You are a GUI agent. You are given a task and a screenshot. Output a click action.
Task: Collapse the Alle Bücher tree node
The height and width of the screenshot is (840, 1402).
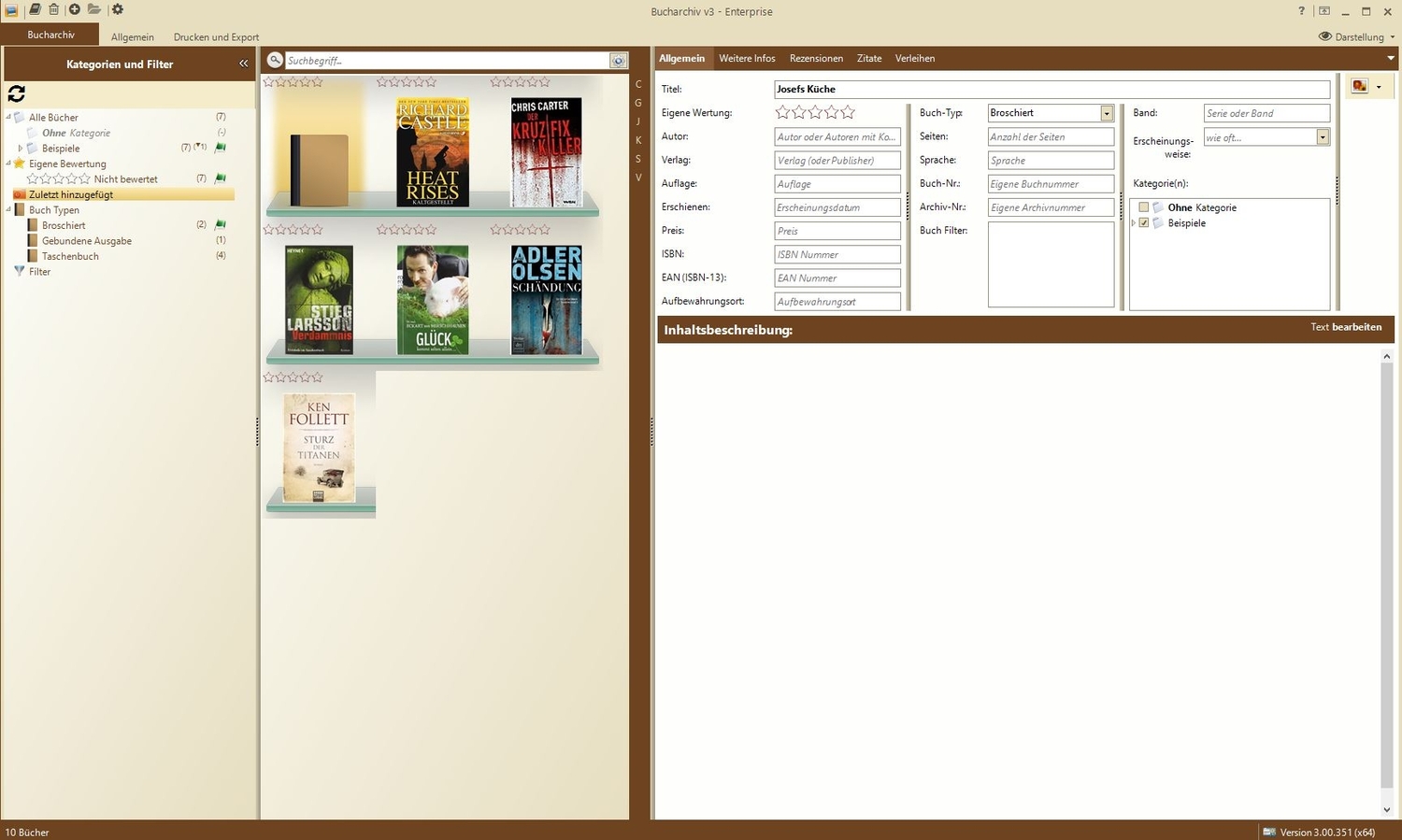pyautogui.click(x=8, y=117)
